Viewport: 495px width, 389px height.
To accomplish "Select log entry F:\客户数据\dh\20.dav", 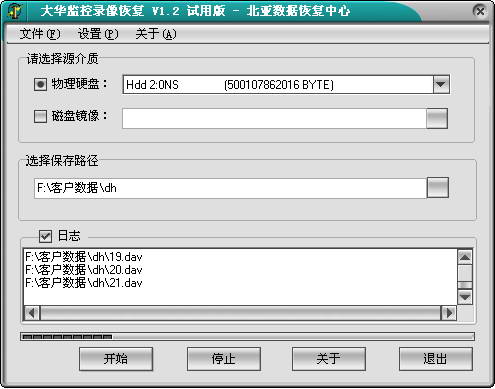I will coord(84,270).
